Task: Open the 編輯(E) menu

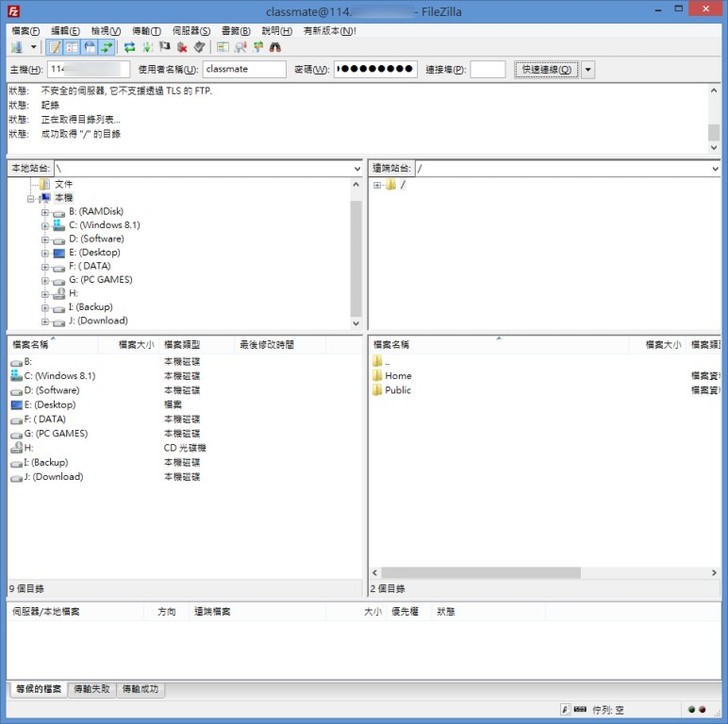Action: (65, 31)
